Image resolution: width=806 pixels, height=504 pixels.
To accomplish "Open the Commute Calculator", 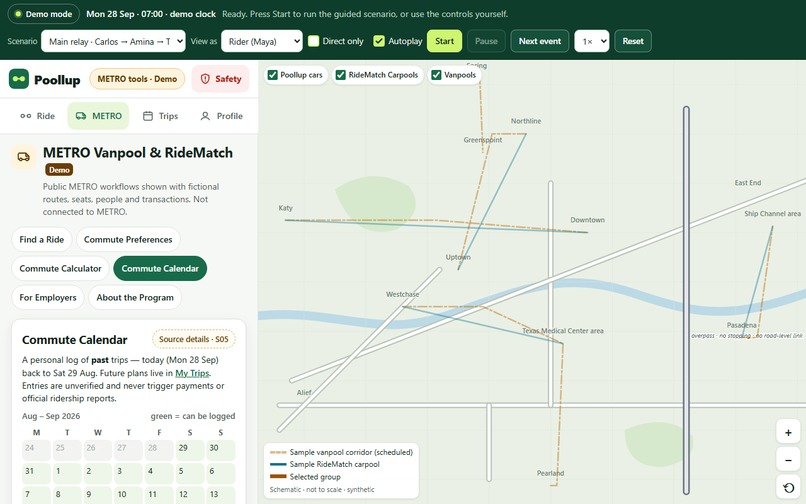I will click(x=60, y=268).
